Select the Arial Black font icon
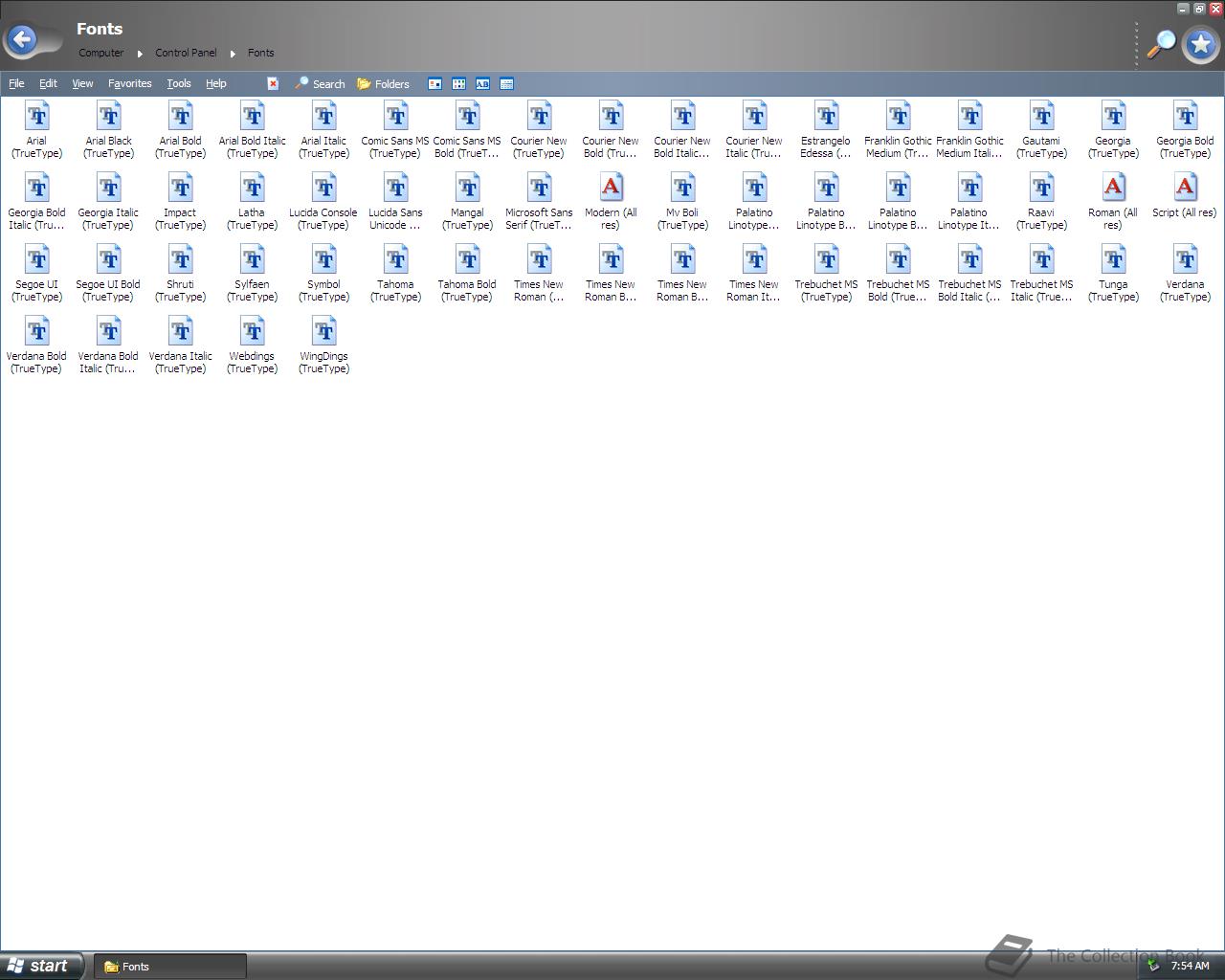1225x980 pixels. coord(108,129)
